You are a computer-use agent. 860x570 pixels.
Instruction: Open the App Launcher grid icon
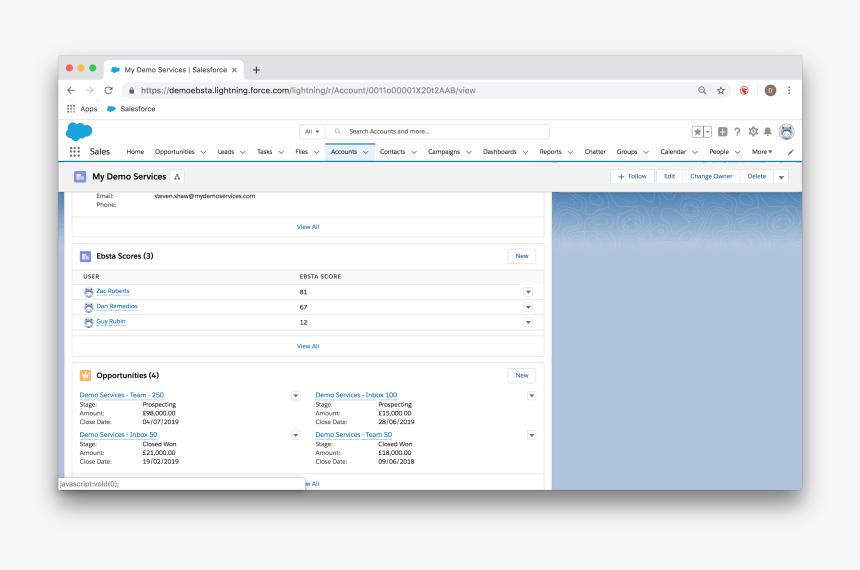tap(75, 152)
